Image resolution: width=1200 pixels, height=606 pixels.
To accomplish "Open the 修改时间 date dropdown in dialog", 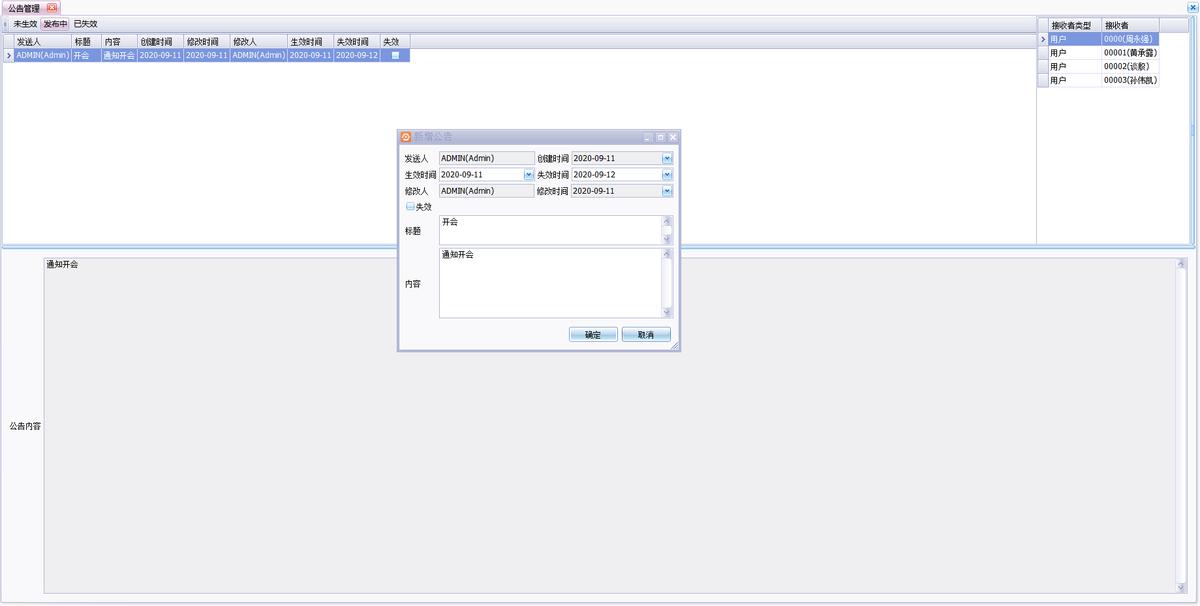I will pyautogui.click(x=667, y=191).
